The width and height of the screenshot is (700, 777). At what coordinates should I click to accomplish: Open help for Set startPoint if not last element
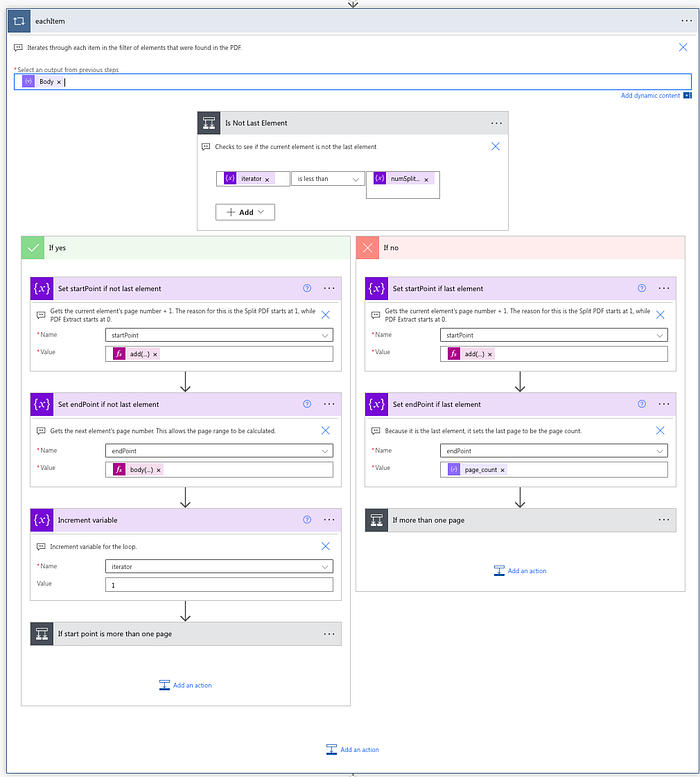pyautogui.click(x=307, y=288)
